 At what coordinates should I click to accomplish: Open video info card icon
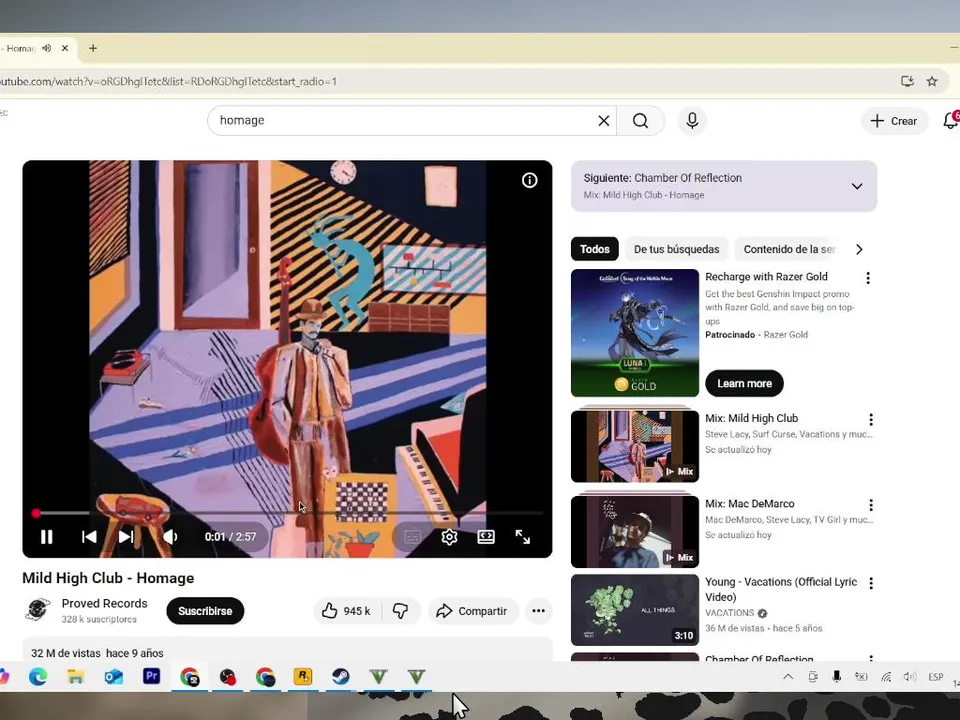click(x=530, y=180)
